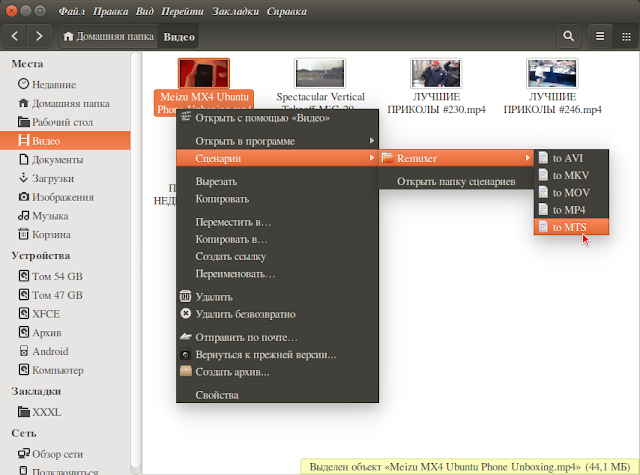
Task: Choose Переименовать… in context menu
Action: click(278, 273)
